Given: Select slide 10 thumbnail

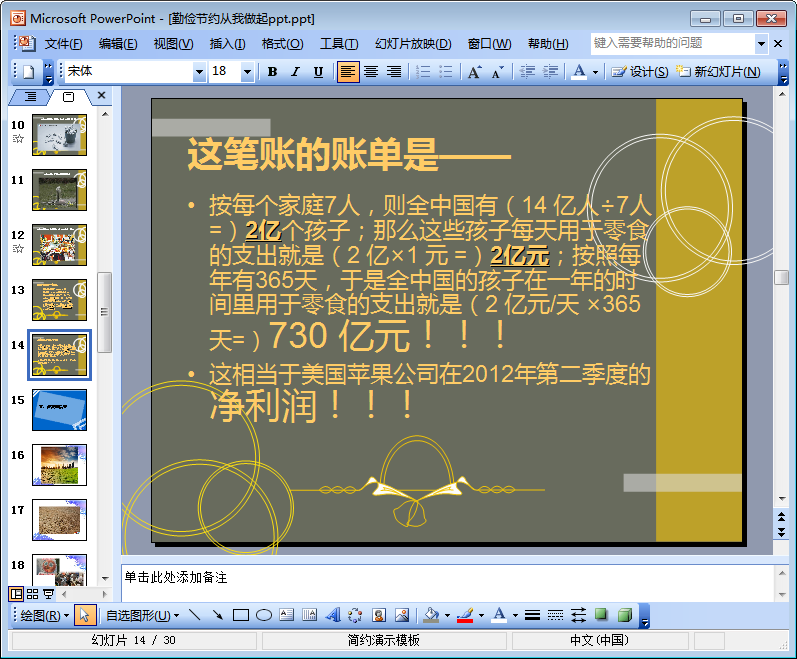Looking at the screenshot, I should pos(59,135).
